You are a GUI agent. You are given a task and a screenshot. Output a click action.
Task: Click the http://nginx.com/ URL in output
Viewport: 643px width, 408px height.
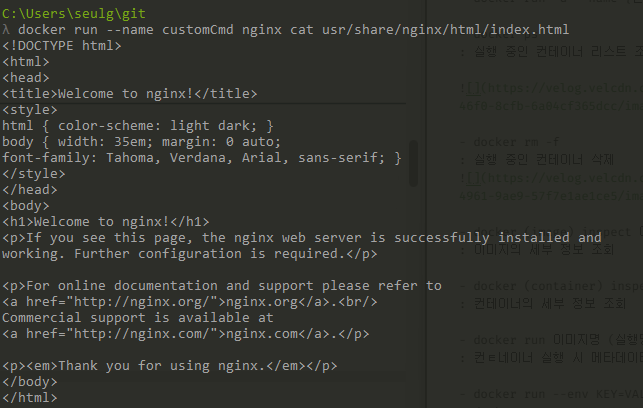pos(145,333)
